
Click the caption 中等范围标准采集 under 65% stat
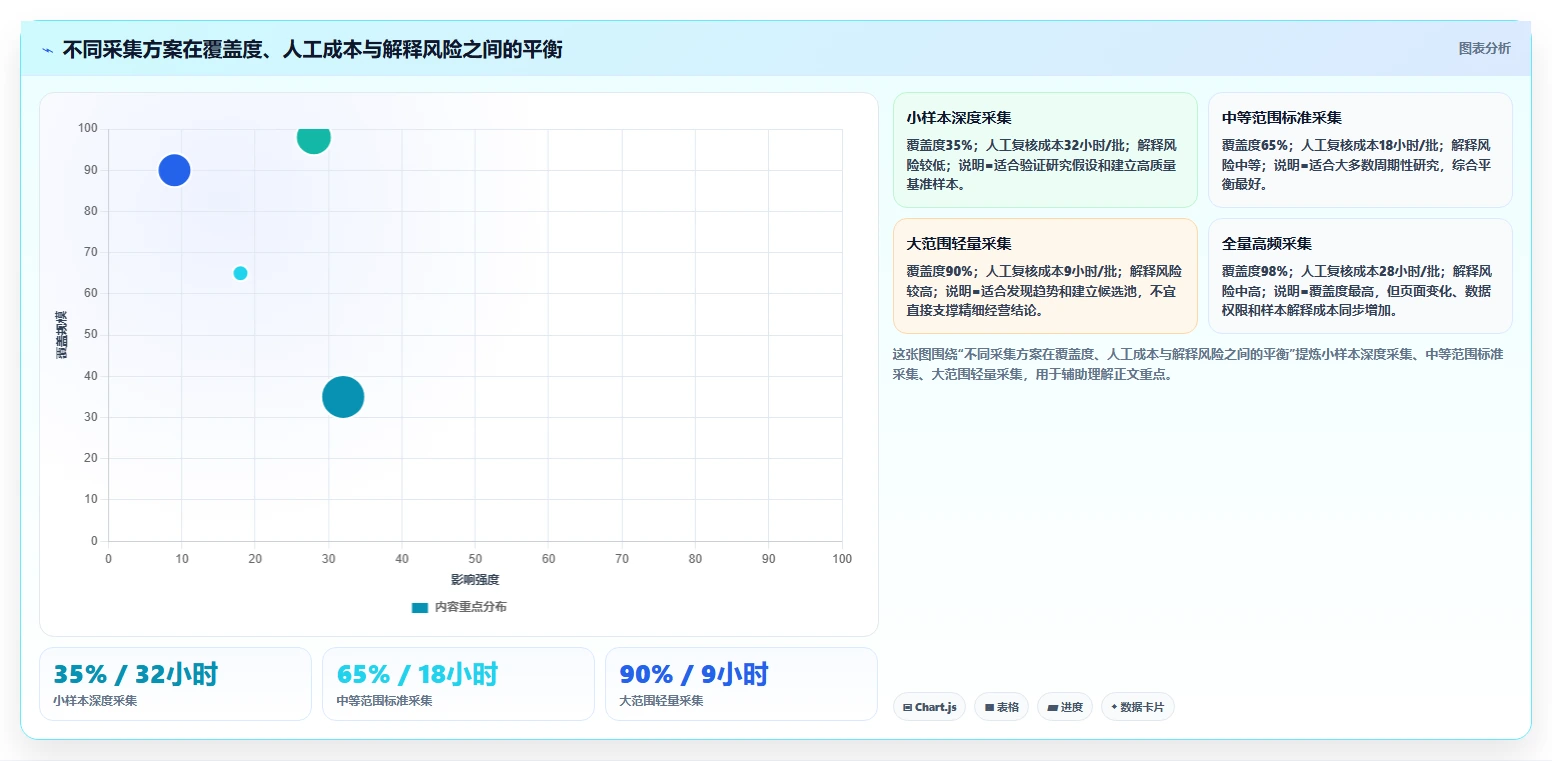click(x=385, y=701)
